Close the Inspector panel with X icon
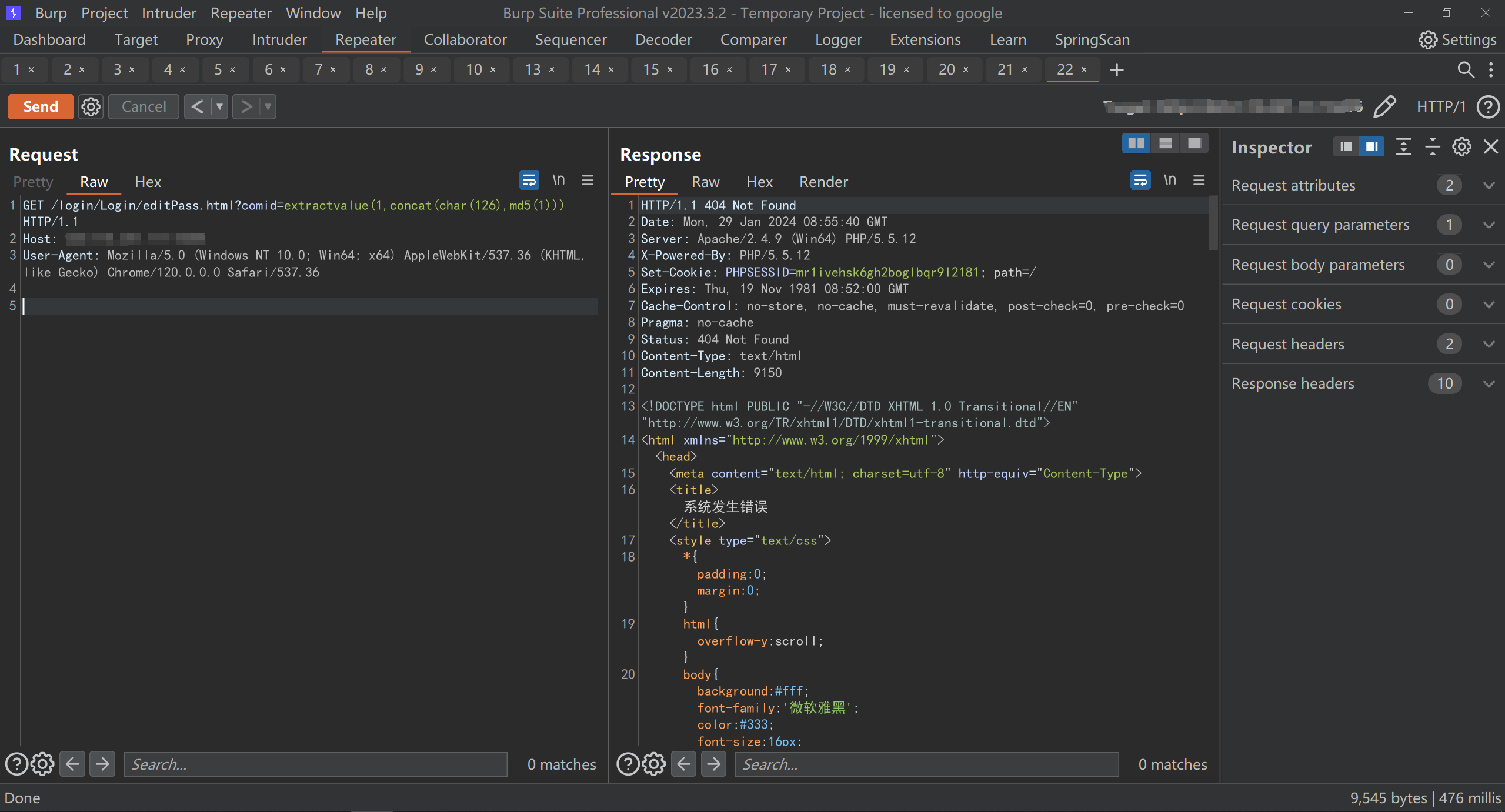This screenshot has height=812, width=1505. [1491, 146]
